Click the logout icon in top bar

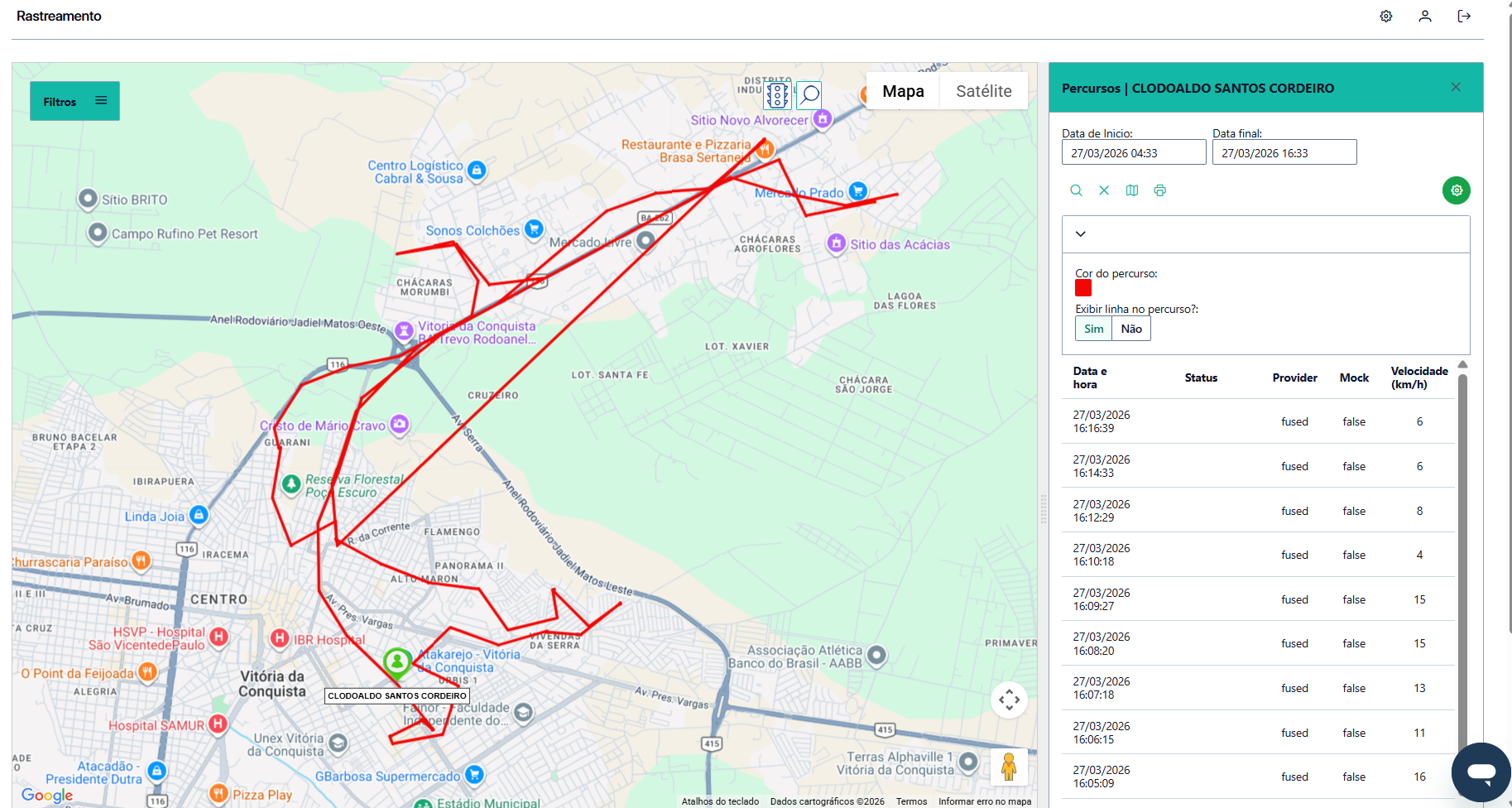1464,17
